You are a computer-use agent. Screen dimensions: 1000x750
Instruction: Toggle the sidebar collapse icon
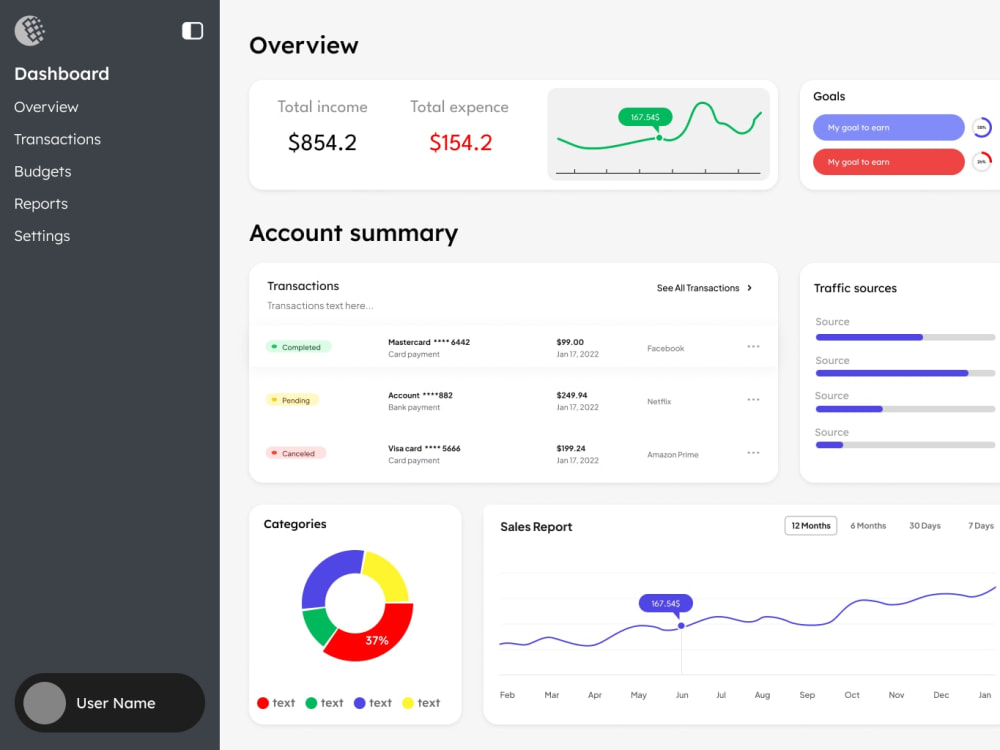193,31
